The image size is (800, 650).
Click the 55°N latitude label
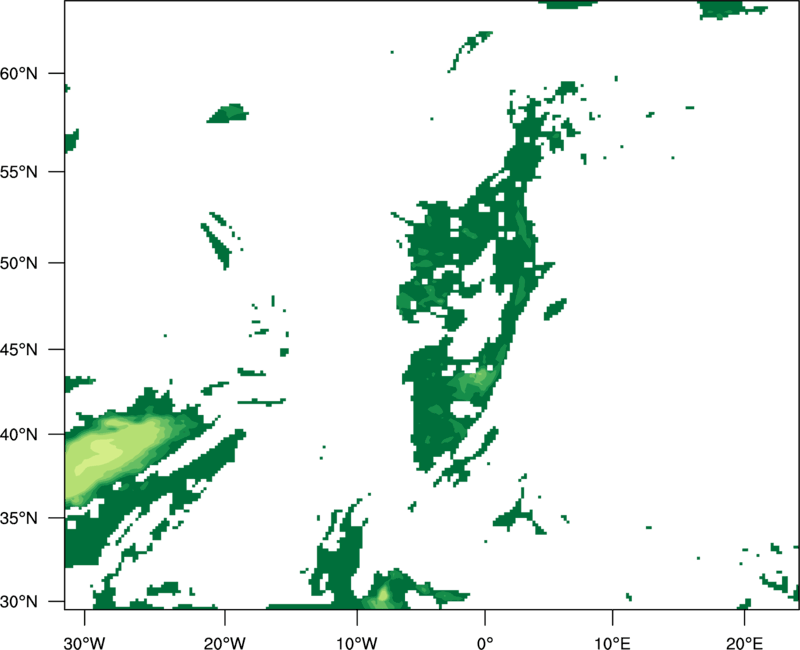pyautogui.click(x=19, y=172)
